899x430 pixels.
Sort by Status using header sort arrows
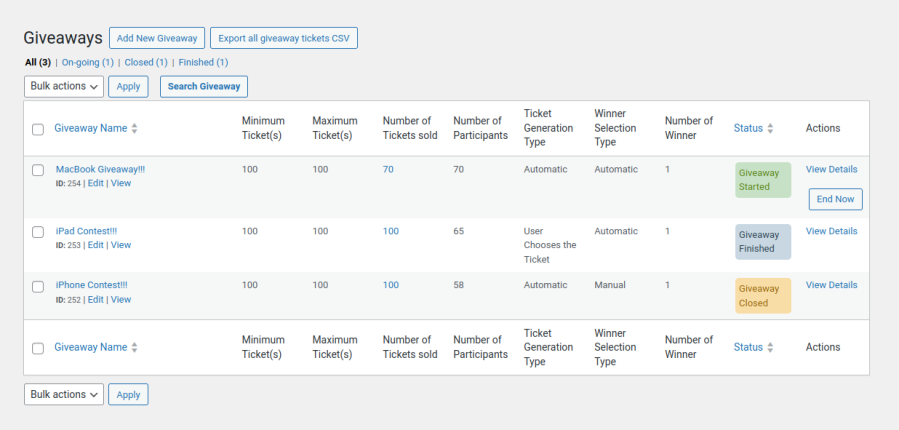771,129
